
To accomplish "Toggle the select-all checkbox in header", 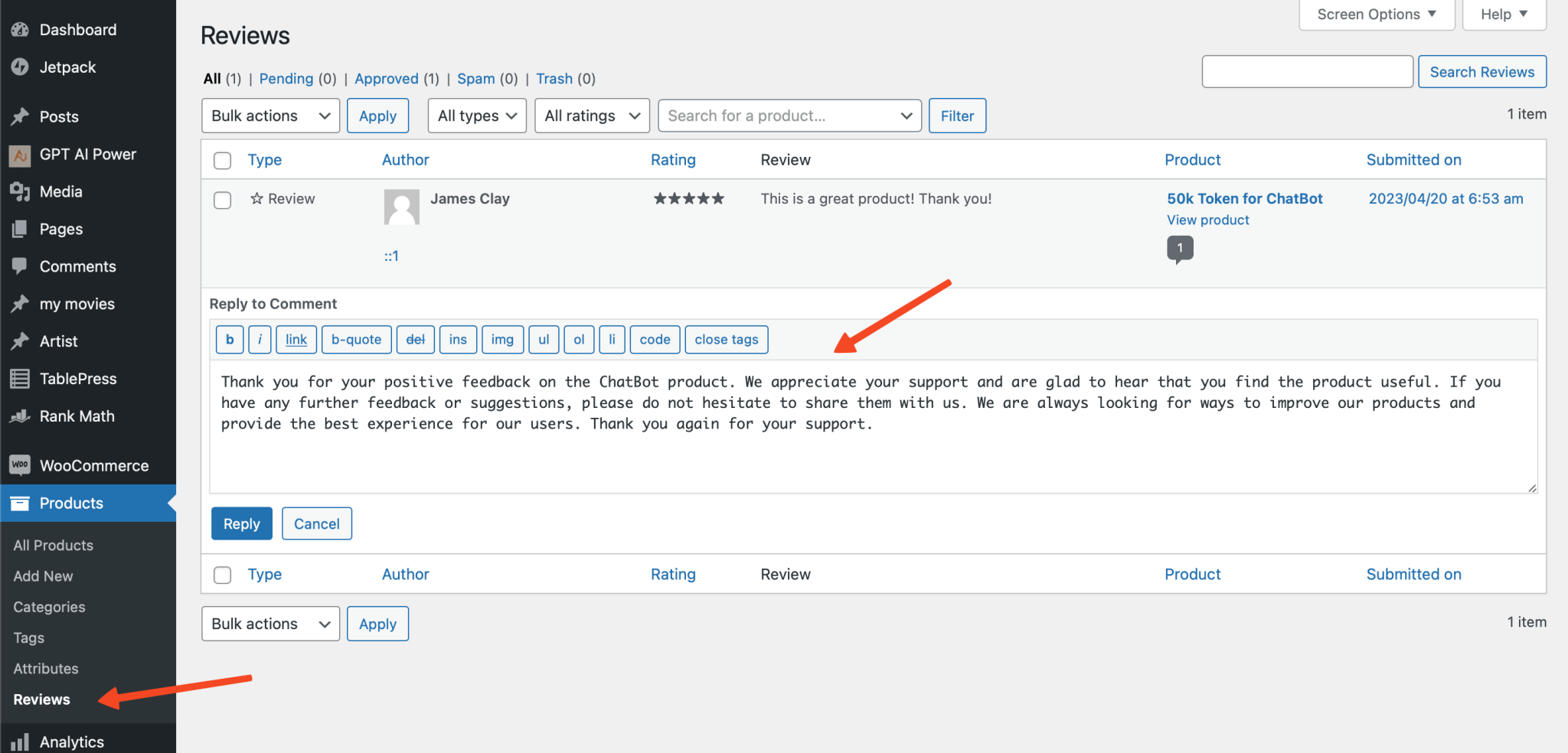I will click(223, 161).
